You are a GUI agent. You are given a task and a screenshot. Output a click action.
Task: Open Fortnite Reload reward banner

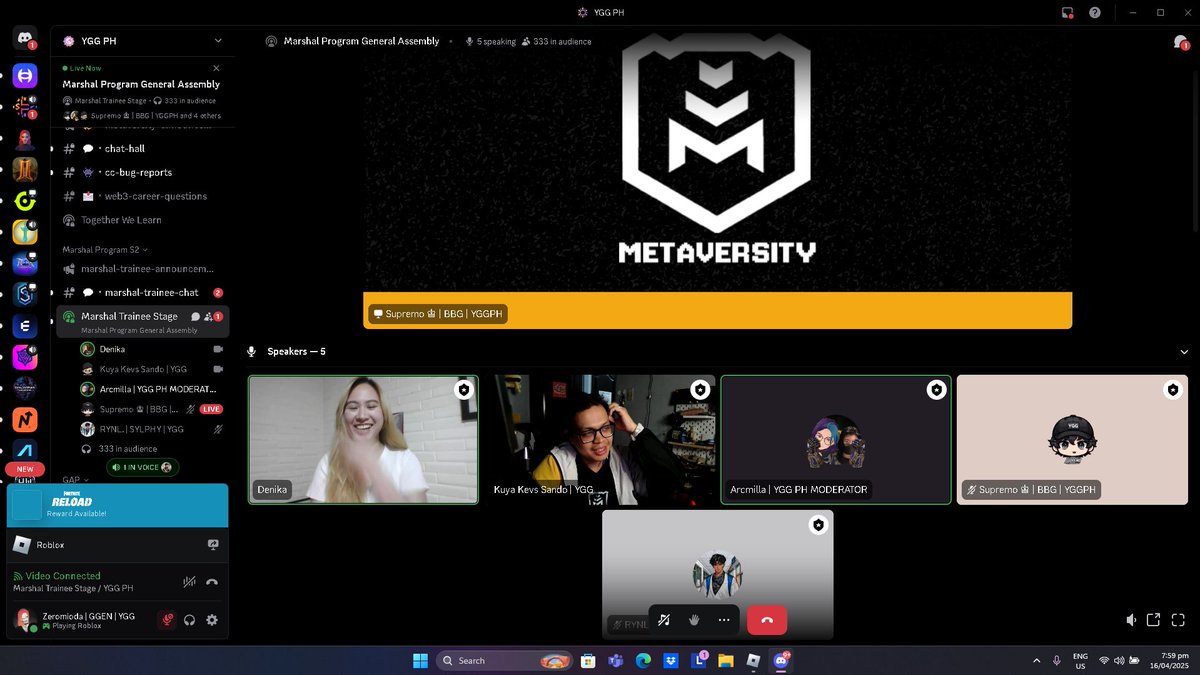point(118,505)
